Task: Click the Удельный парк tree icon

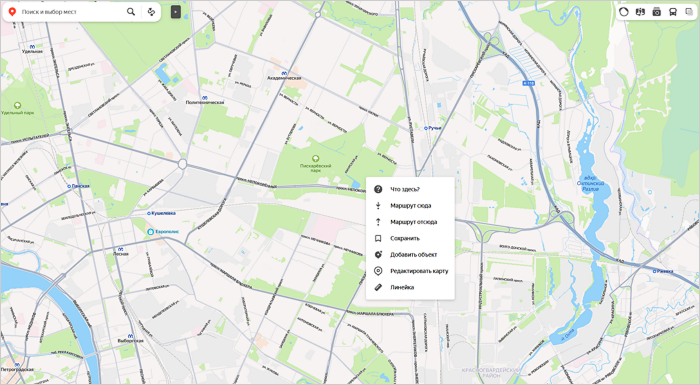Action: pyautogui.click(x=17, y=105)
